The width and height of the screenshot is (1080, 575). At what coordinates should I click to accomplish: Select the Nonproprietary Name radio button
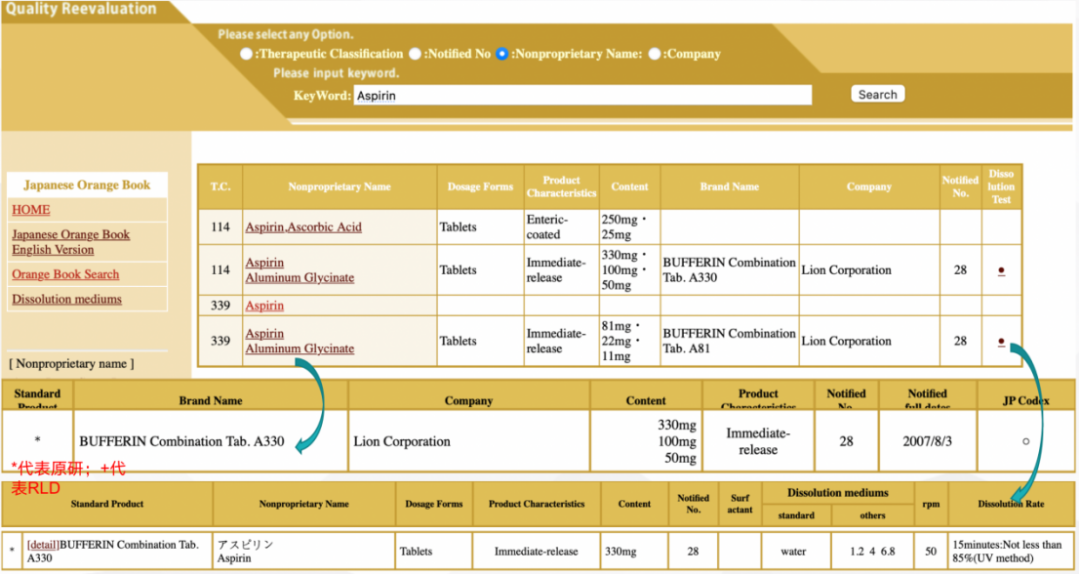click(x=502, y=54)
